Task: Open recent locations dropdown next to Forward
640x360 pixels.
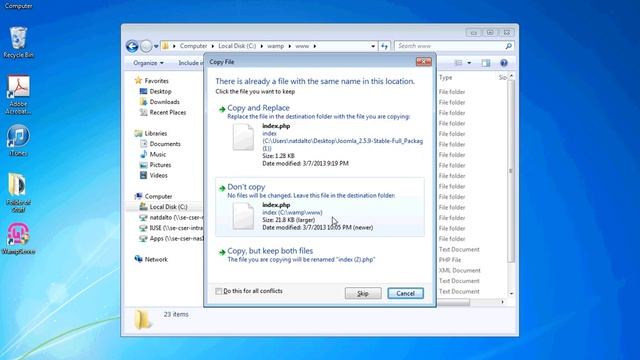Action: pos(156,47)
